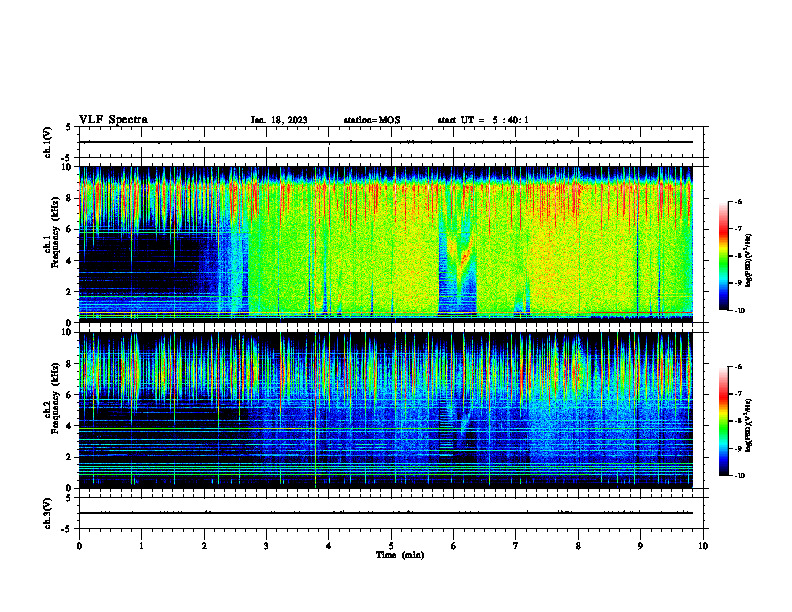Click time axis tick label '9'
This screenshot has width=792, height=612.
640,546
